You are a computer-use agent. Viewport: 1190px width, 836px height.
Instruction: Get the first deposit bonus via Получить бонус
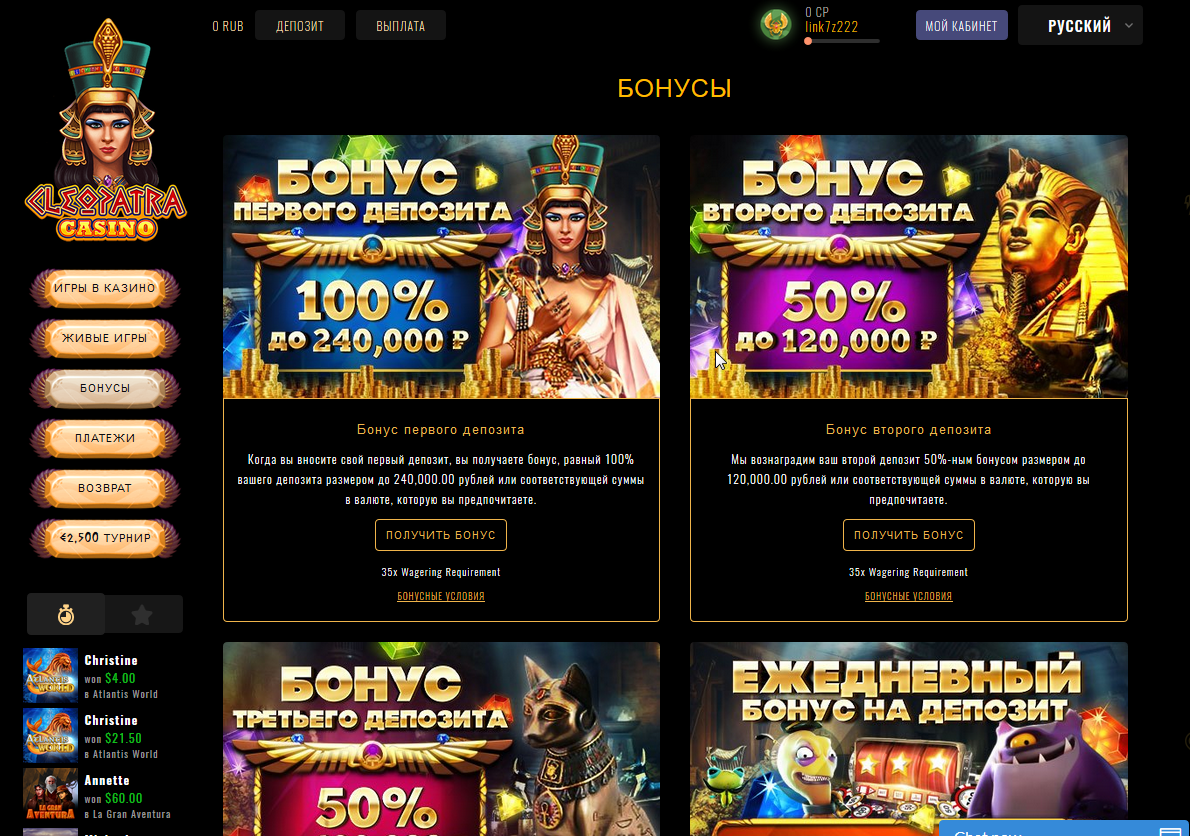coord(441,535)
